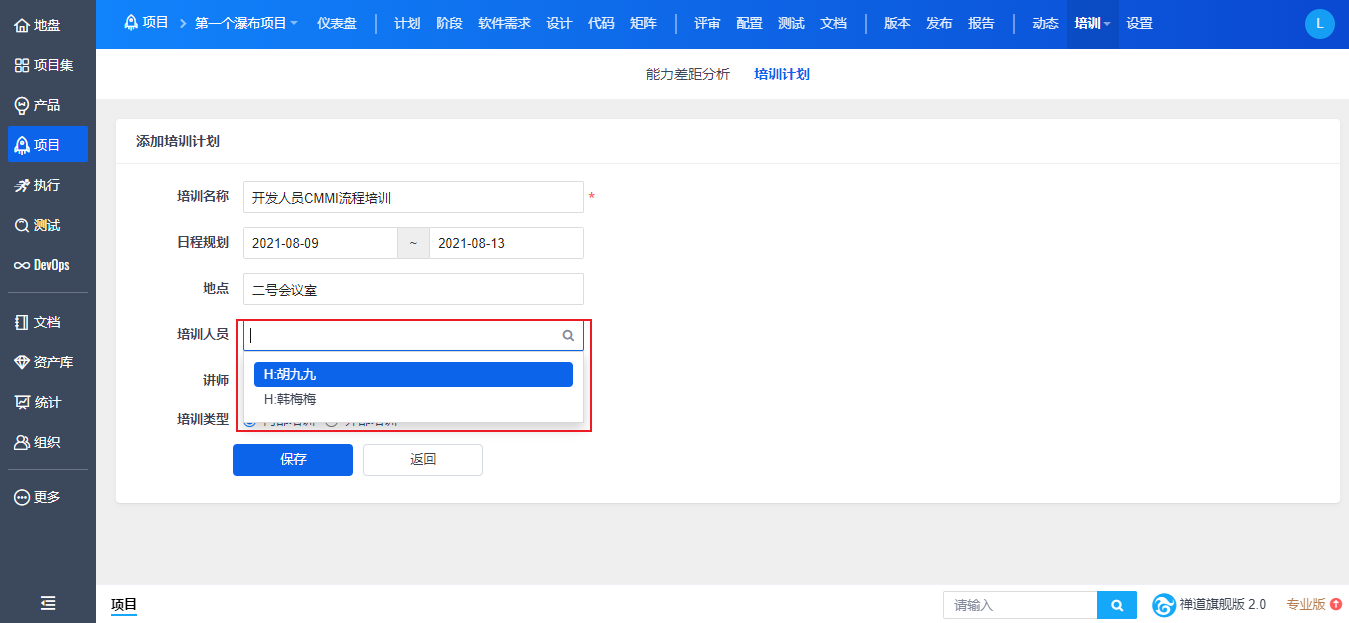Open the 评审 menu item
The image size is (1349, 623).
pos(707,23)
